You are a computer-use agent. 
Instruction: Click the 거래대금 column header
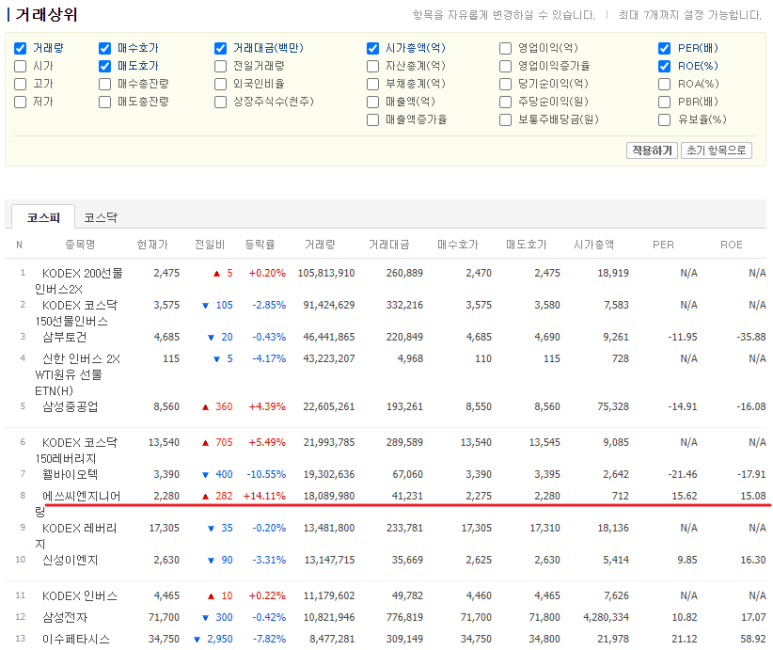click(389, 245)
